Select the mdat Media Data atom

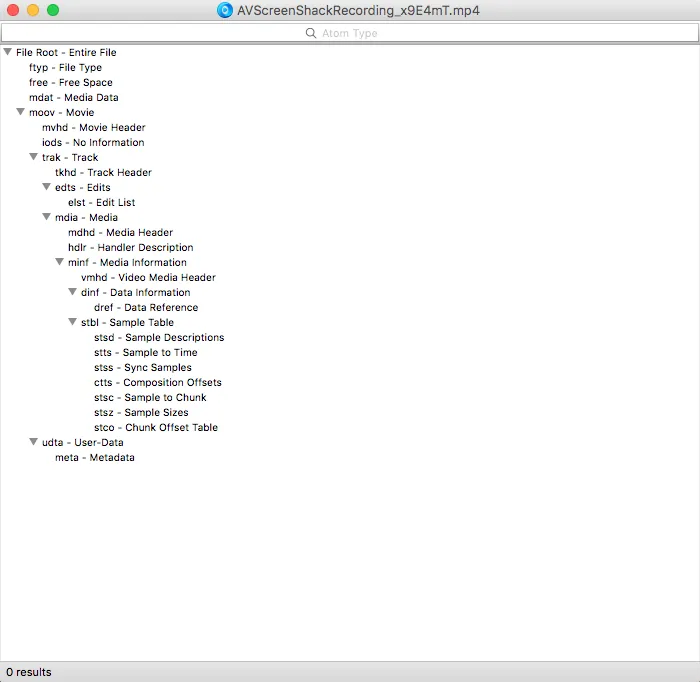click(73, 97)
